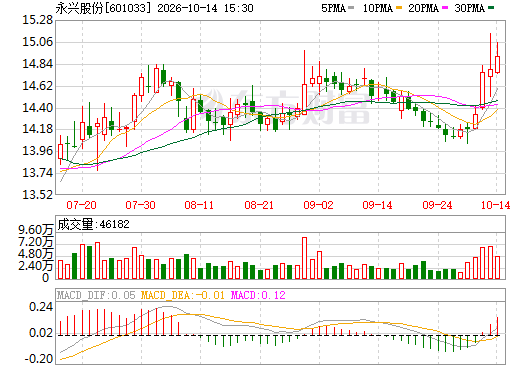Image resolution: width=520 pixels, height=365 pixels.
Task: Click the last red candlestick on 10-14
Action: click(497, 64)
